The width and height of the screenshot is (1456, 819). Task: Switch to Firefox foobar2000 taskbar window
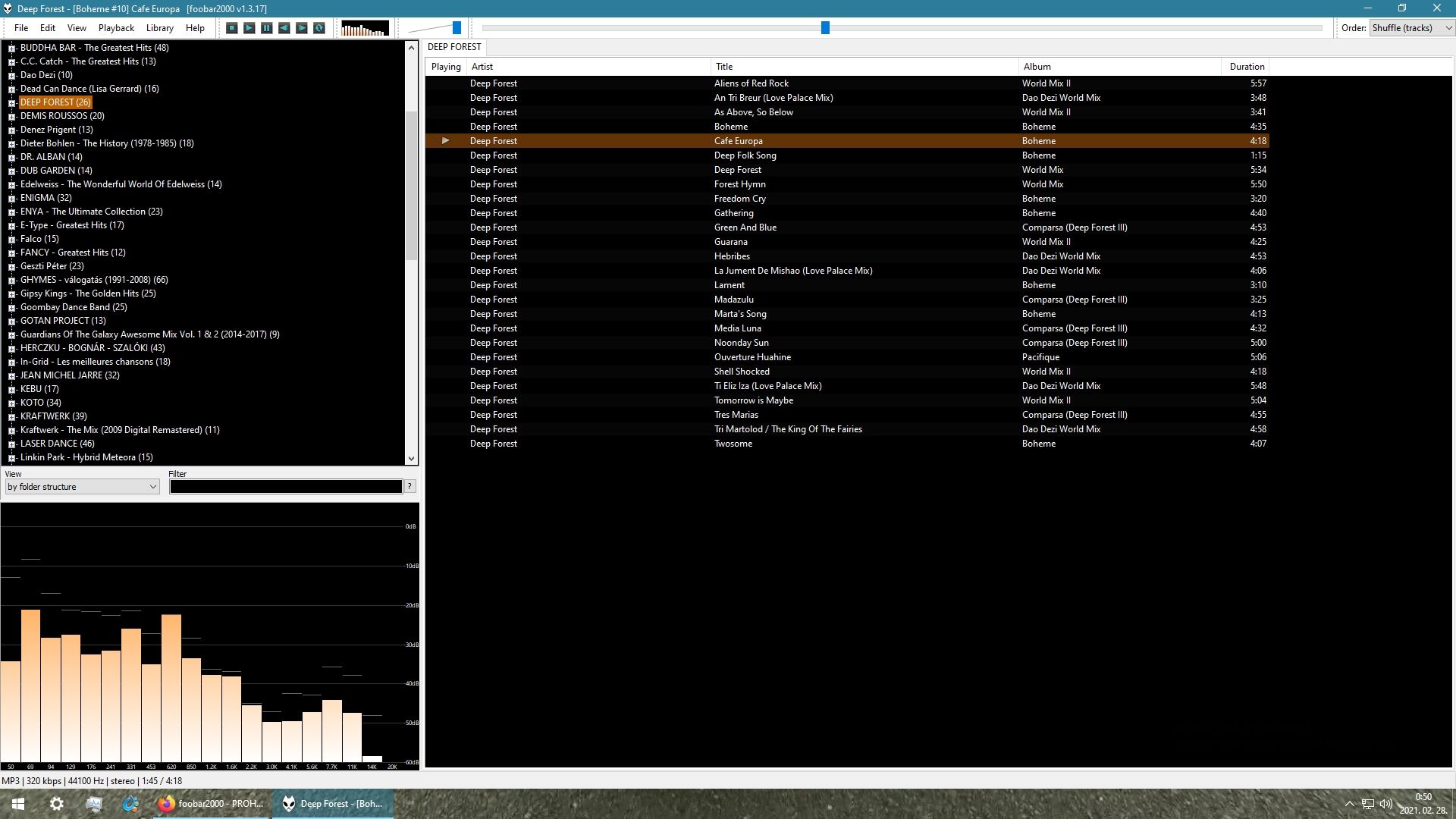click(212, 804)
